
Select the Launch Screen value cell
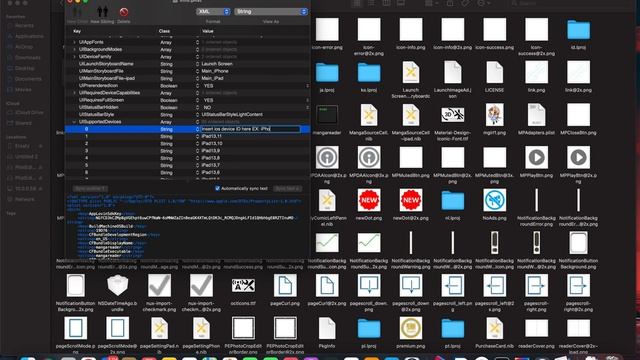tap(217, 64)
